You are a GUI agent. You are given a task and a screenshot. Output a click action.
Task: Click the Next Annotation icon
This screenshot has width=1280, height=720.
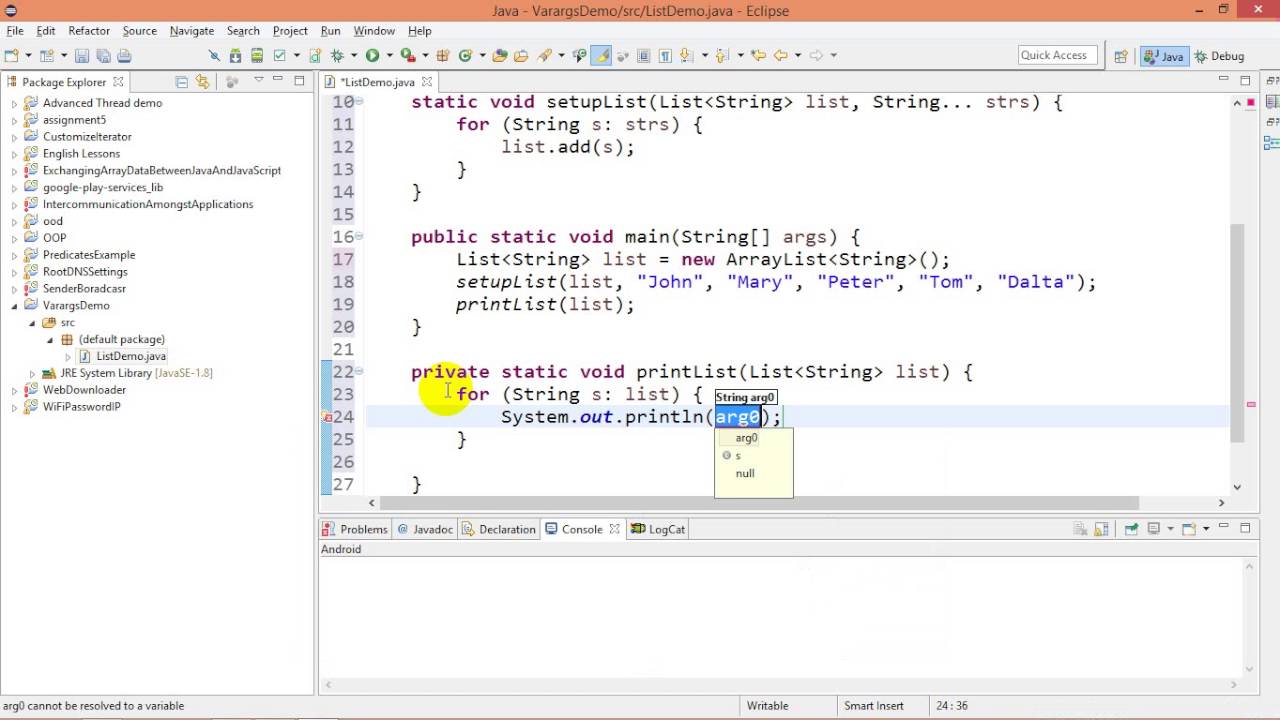tap(685, 56)
